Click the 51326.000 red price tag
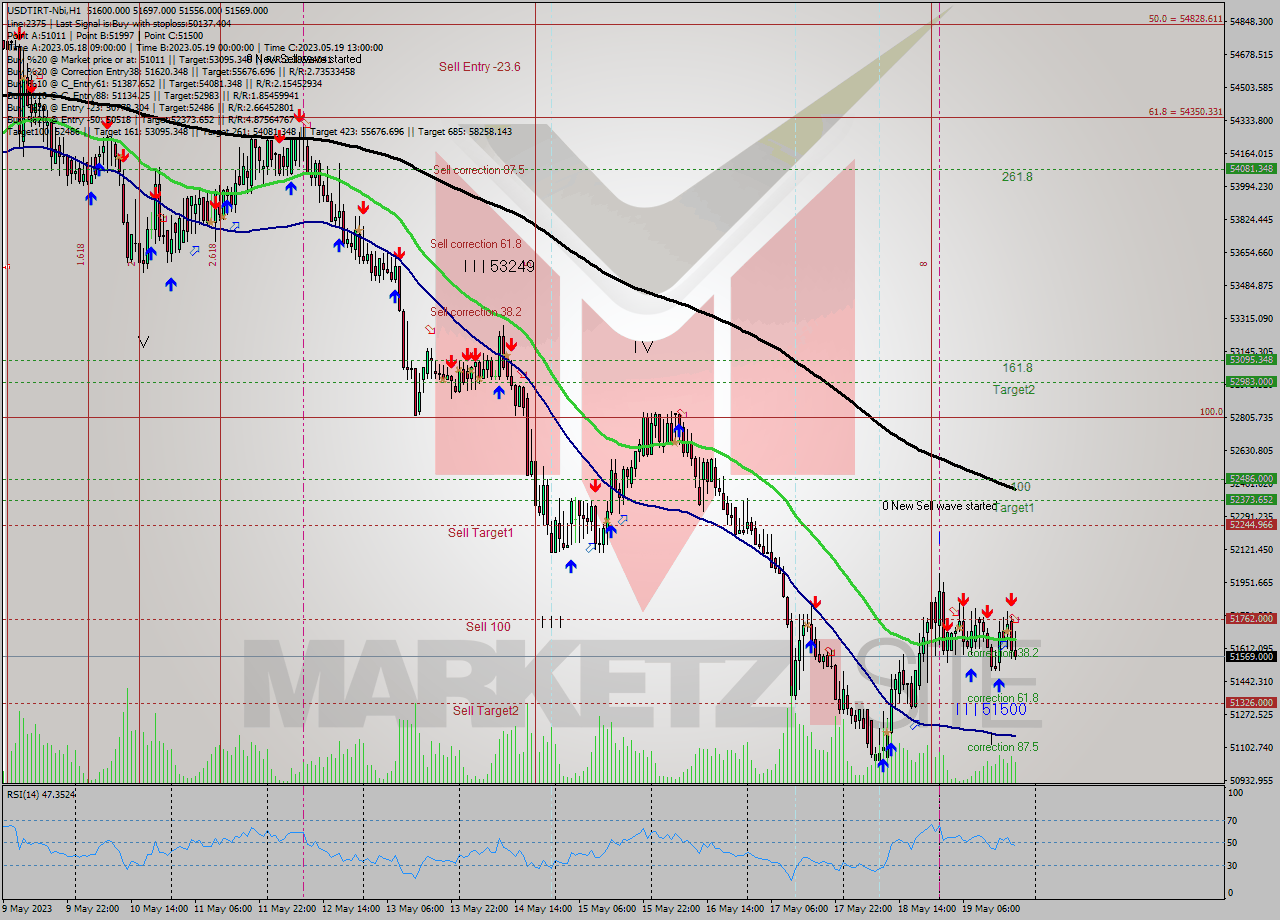Image resolution: width=1280 pixels, height=920 pixels. (x=1251, y=703)
